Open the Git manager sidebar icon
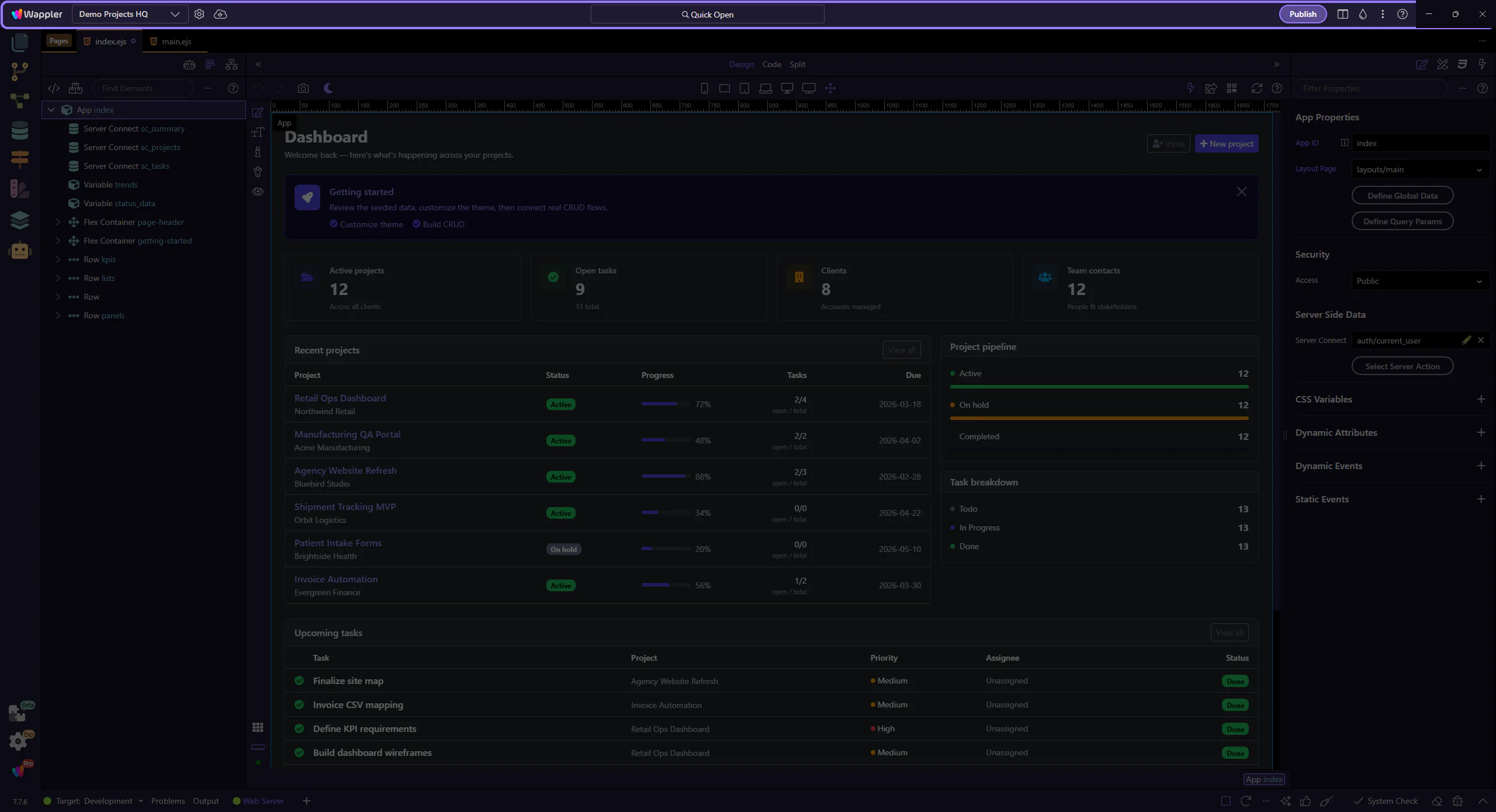Image resolution: width=1496 pixels, height=812 pixels. coord(20,71)
